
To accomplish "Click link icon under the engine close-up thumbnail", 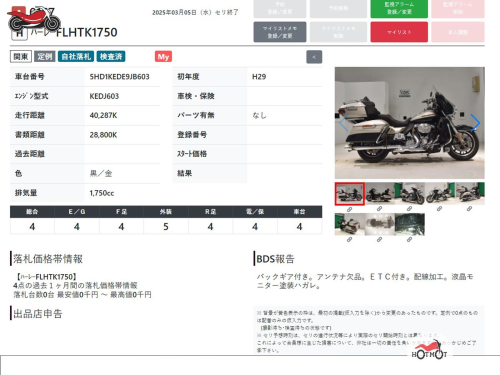I will pos(379,239).
